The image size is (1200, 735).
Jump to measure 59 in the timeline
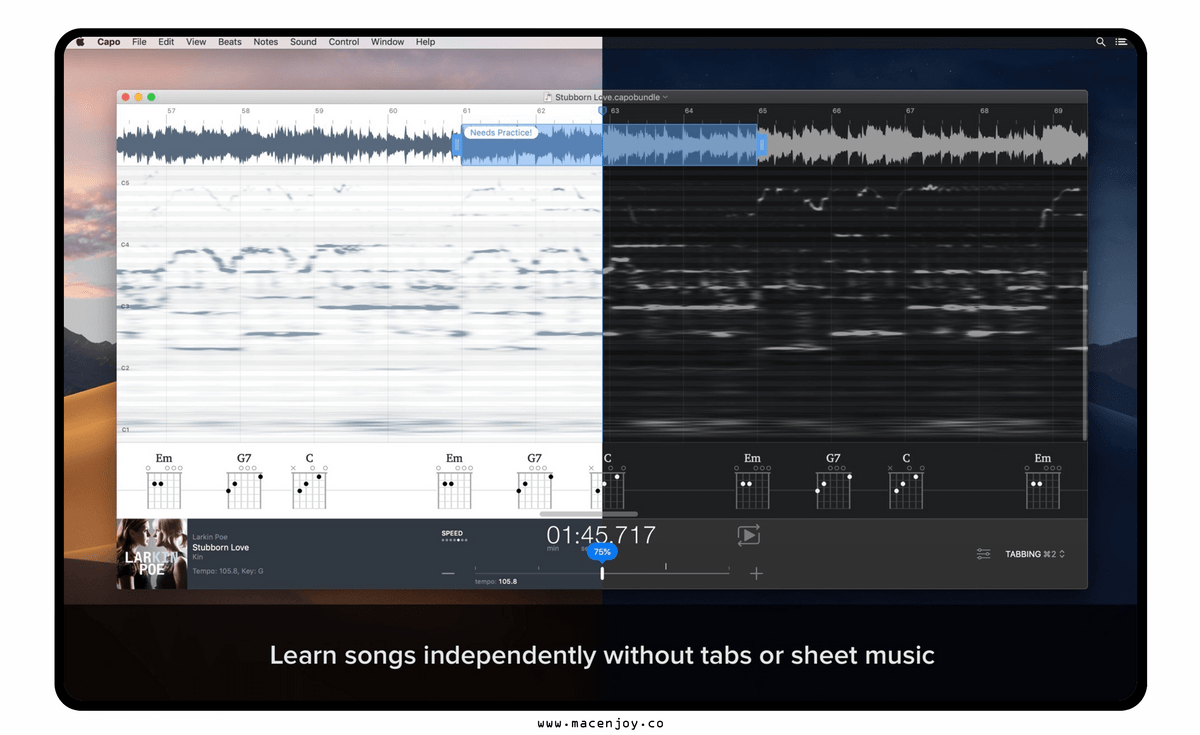320,110
